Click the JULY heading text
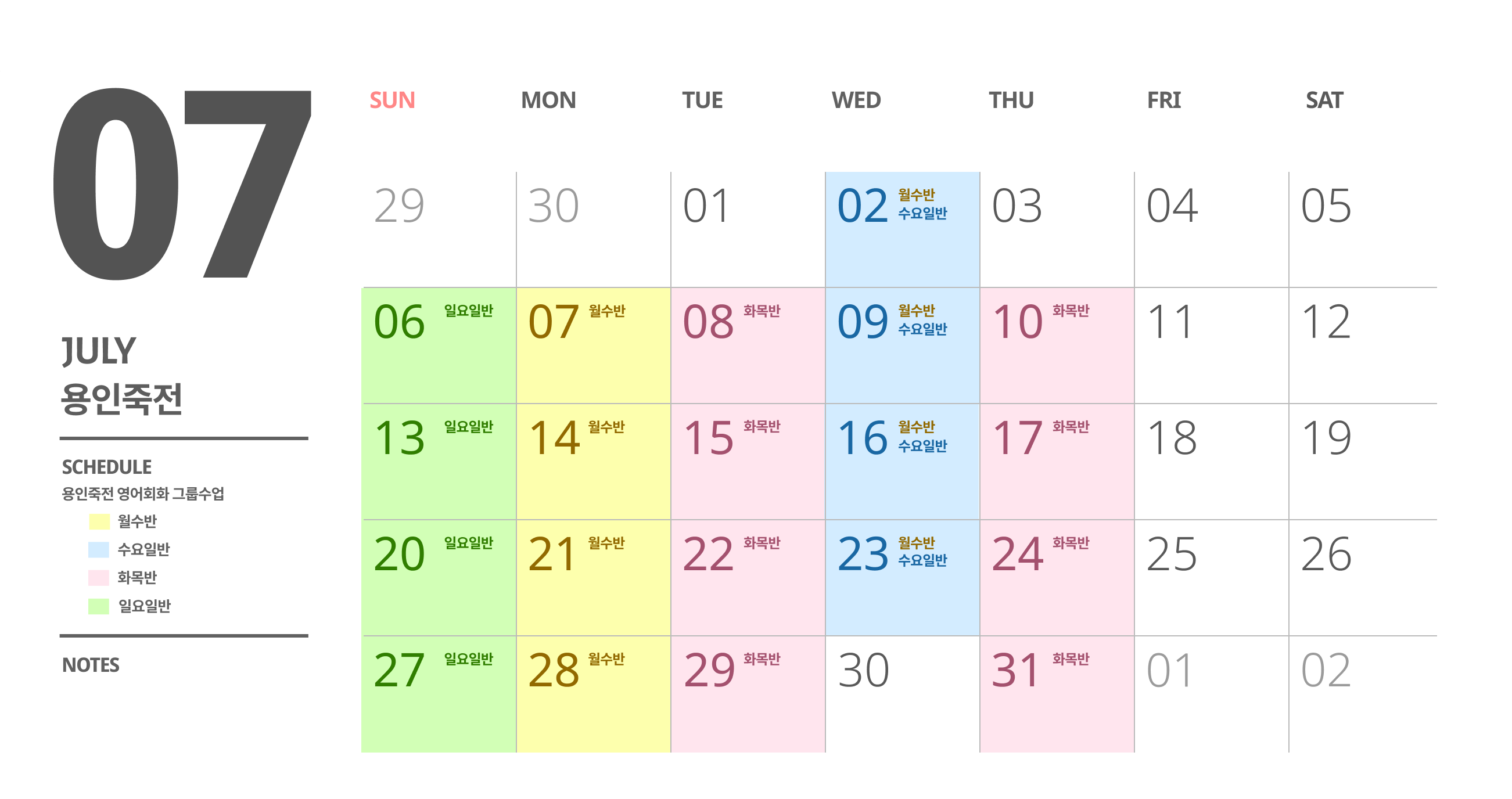The image size is (1512, 799). (99, 351)
